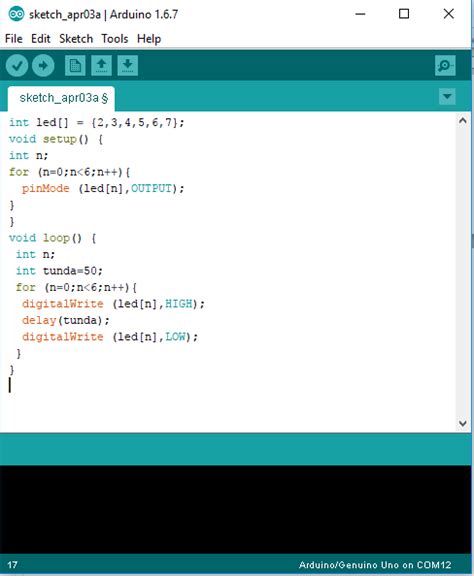Click the 'digitalWrite (led[n],LOW);' line

[110, 337]
